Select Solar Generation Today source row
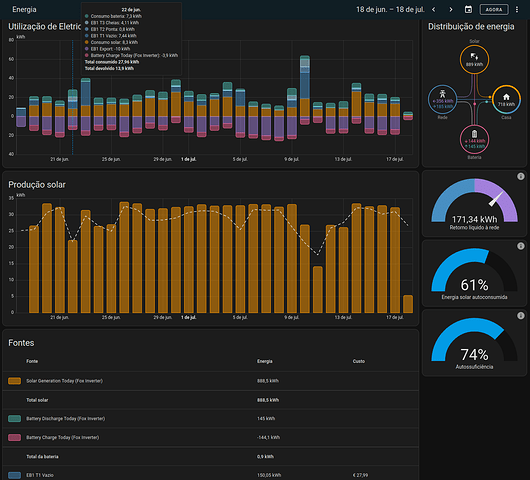Image resolution: width=530 pixels, height=480 pixels. pyautogui.click(x=211, y=381)
